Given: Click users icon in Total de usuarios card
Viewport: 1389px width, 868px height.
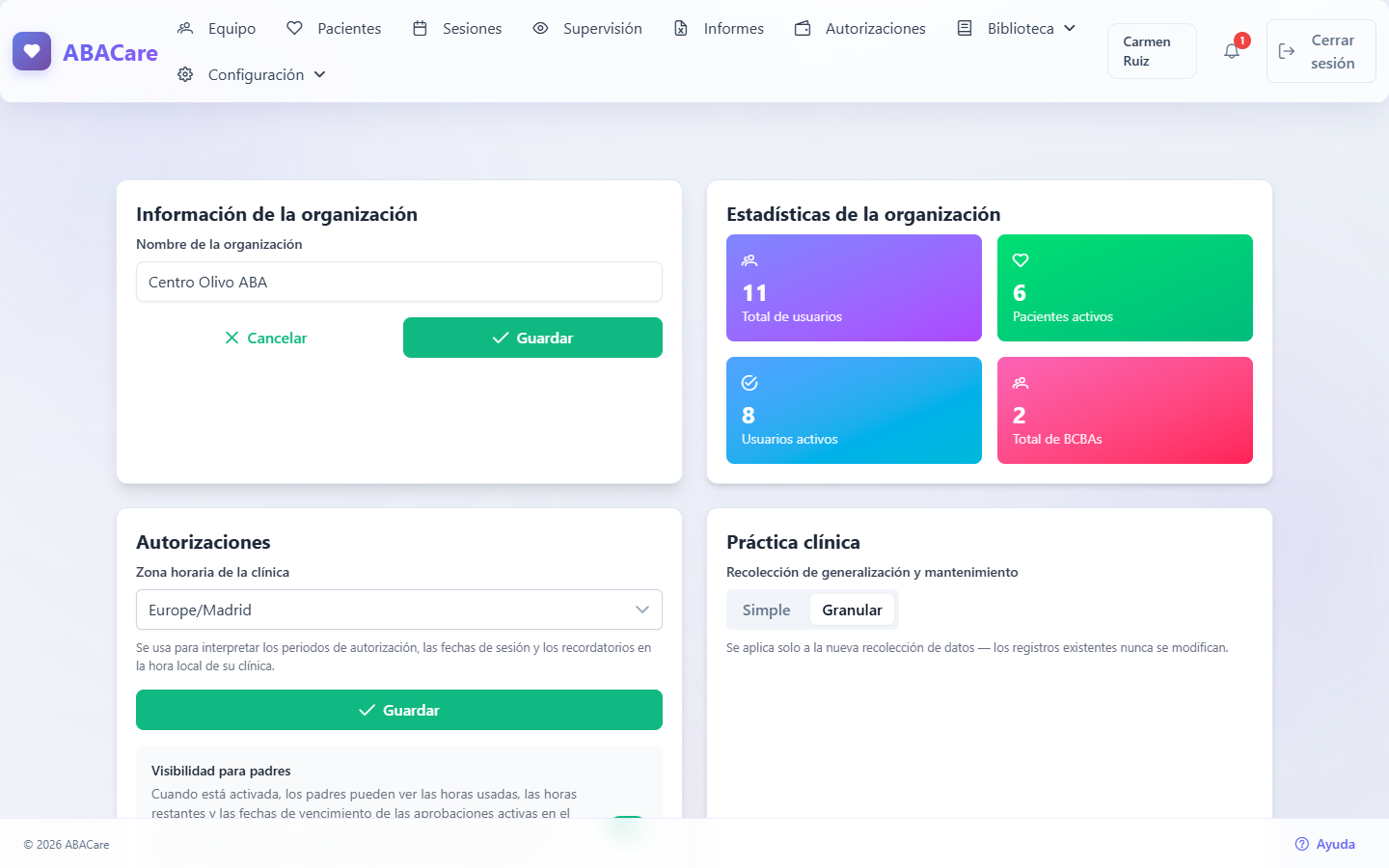Looking at the screenshot, I should coord(749,260).
